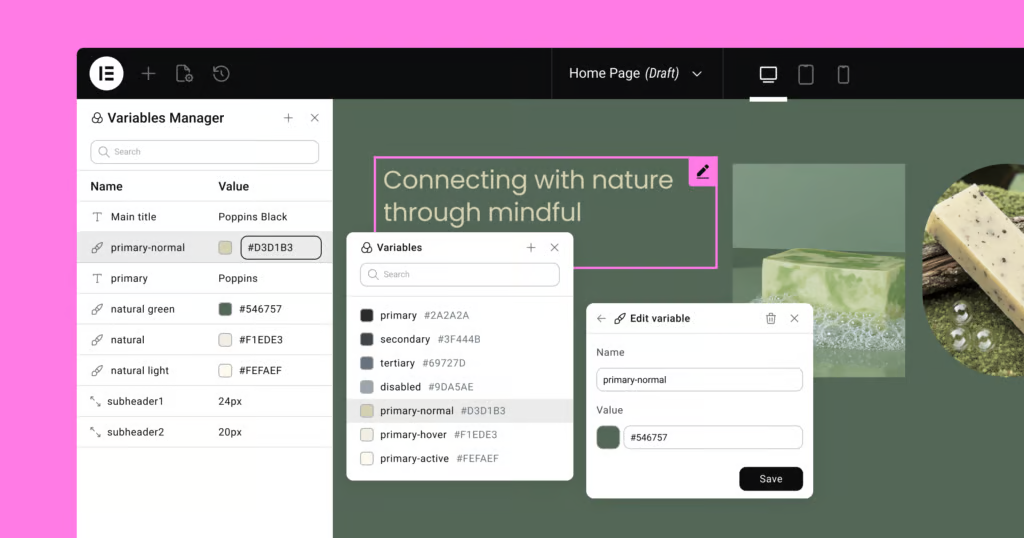Click the Variables Manager search field
This screenshot has width=1024, height=538.
click(205, 152)
